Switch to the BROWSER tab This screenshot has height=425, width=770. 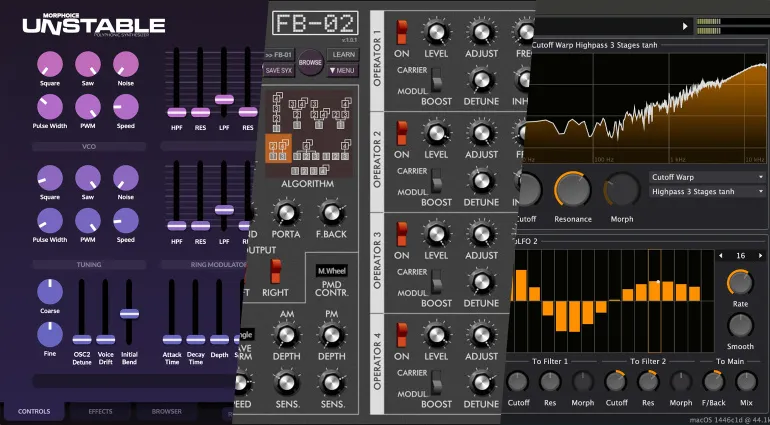pyautogui.click(x=167, y=412)
